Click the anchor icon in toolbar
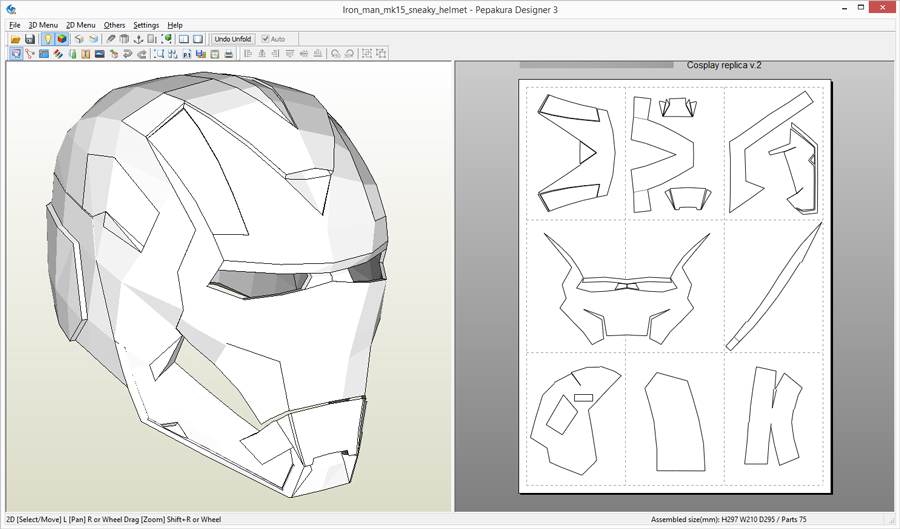This screenshot has width=900, height=529. pyautogui.click(x=138, y=39)
